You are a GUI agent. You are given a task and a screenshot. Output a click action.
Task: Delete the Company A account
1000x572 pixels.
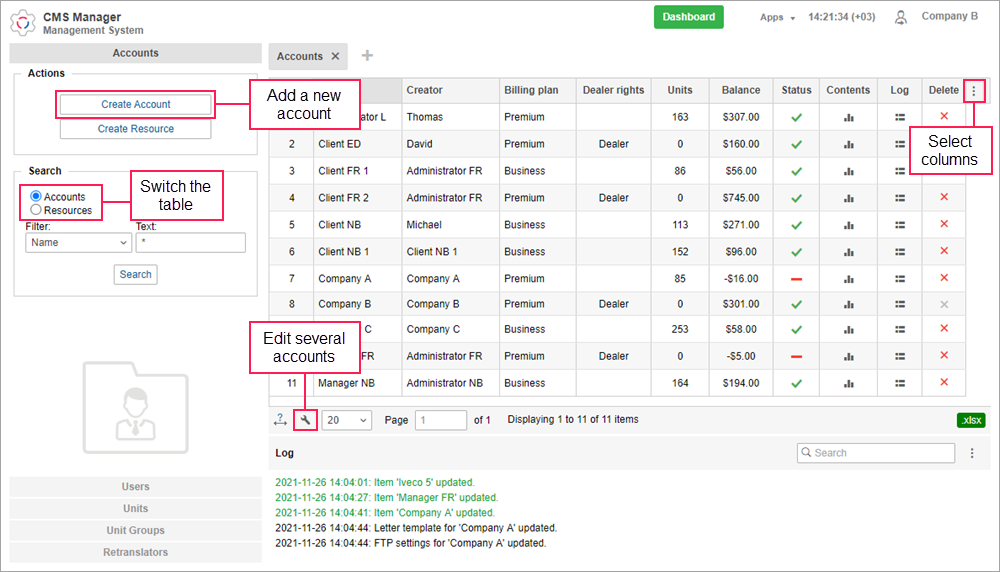point(944,277)
